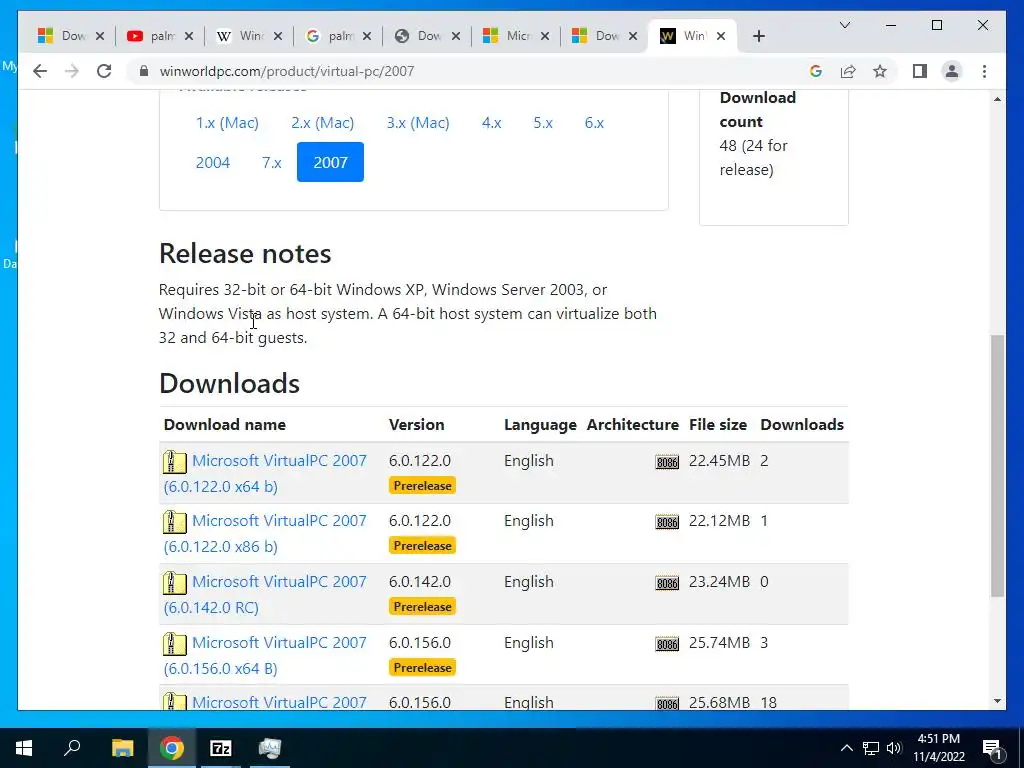Close the YouTube palm tab

pos(189,36)
